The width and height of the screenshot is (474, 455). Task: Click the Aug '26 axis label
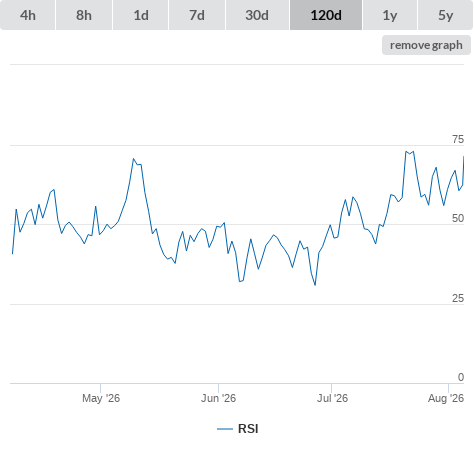pos(446,398)
